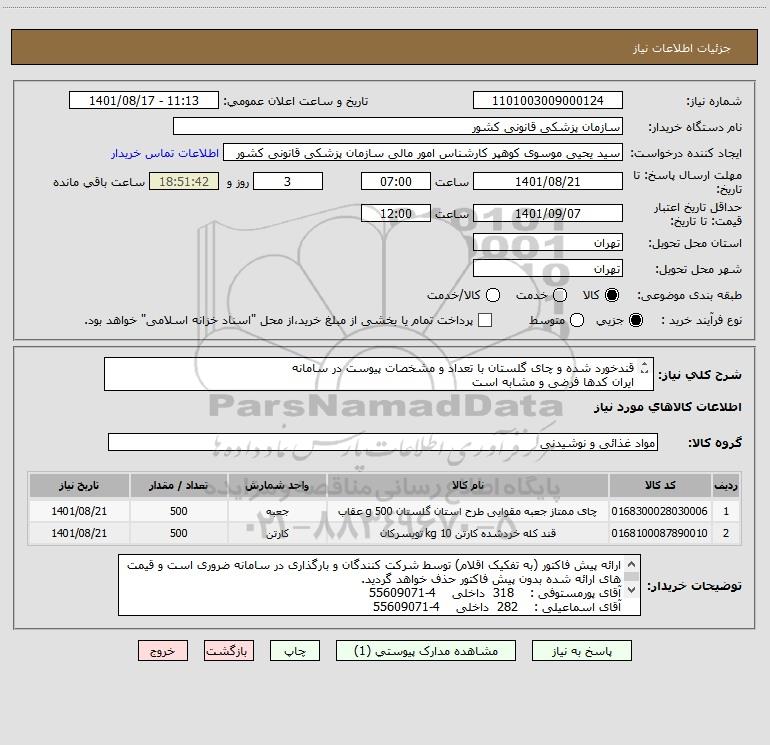The height and width of the screenshot is (745, 770).
Task: Click need date 1401/08/21 in row 1
Action: (79, 511)
